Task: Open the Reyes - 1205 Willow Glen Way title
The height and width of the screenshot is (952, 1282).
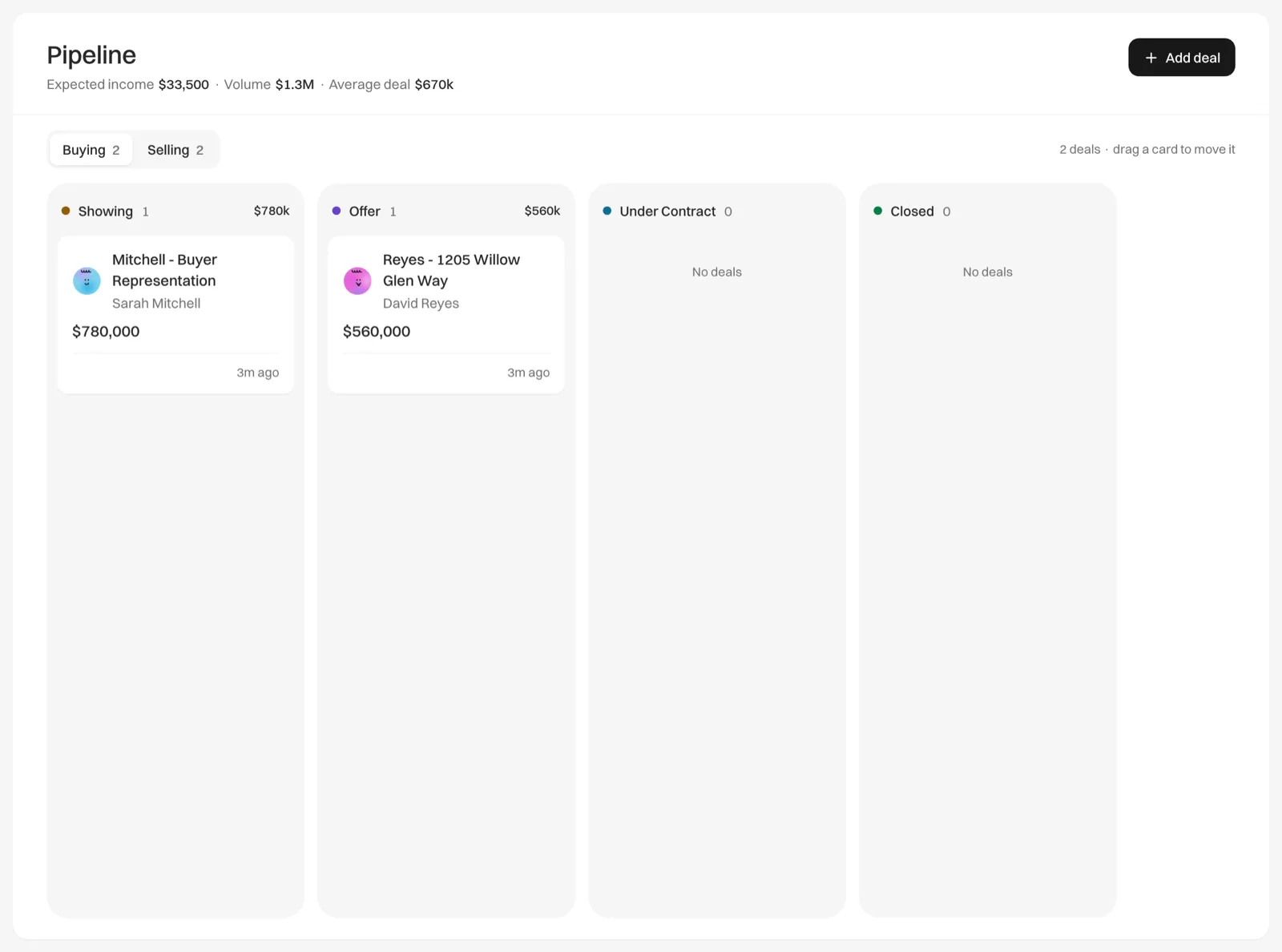Action: click(451, 270)
